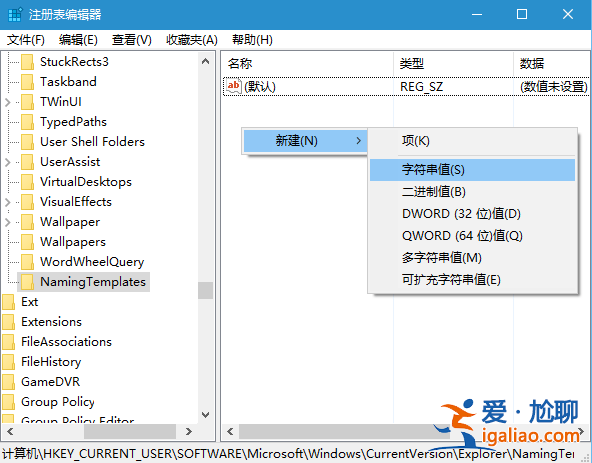Click the VirtualDesktops folder icon

pos(28,182)
